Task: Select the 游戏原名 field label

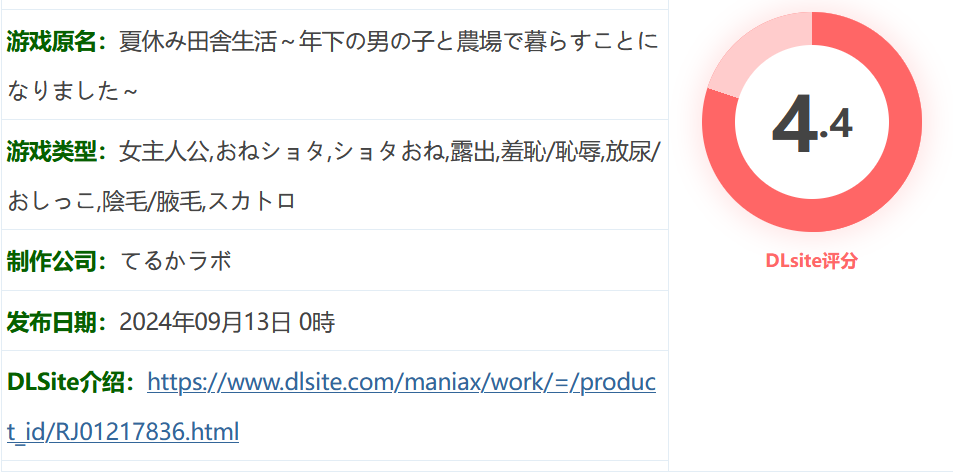Action: point(57,43)
